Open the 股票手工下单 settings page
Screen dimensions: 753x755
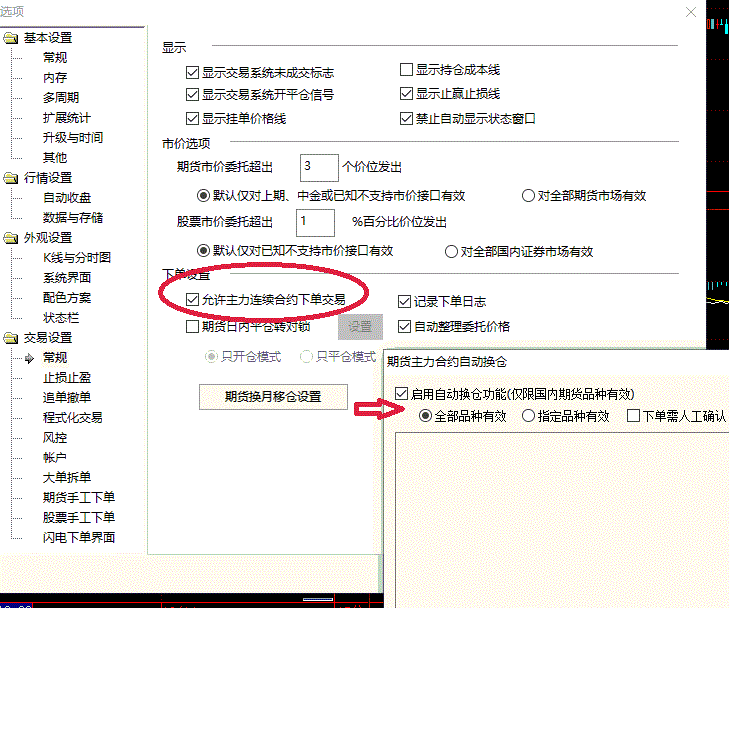pos(79,518)
